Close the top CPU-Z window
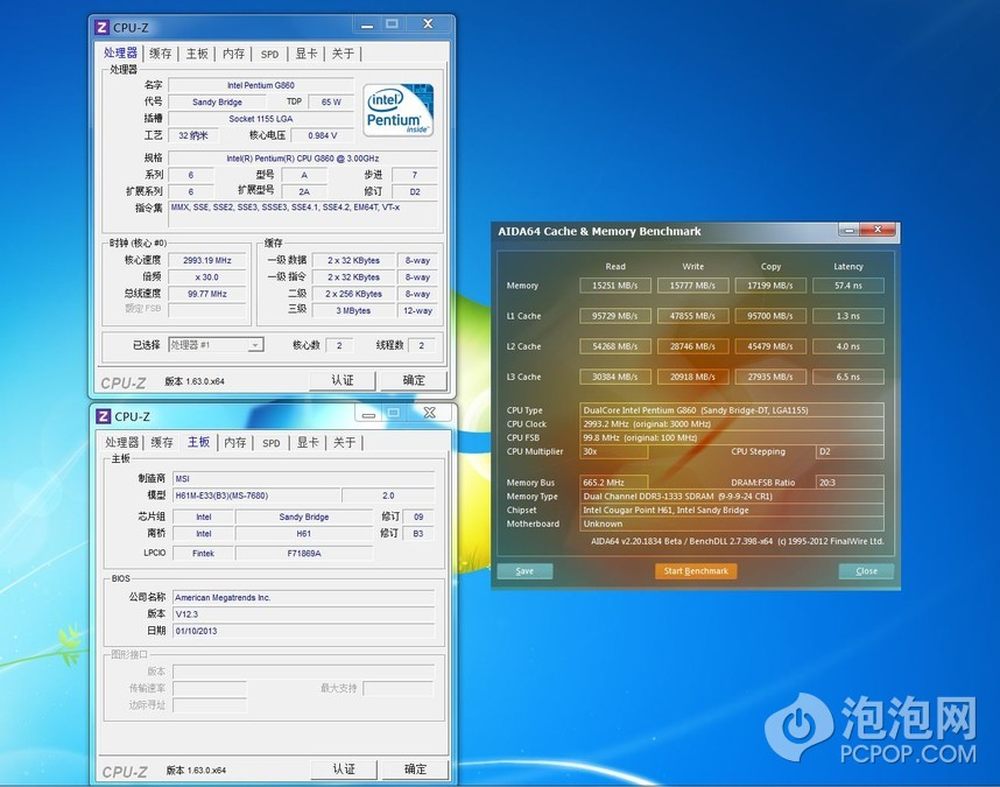The height and width of the screenshot is (787, 1000). [x=428, y=24]
